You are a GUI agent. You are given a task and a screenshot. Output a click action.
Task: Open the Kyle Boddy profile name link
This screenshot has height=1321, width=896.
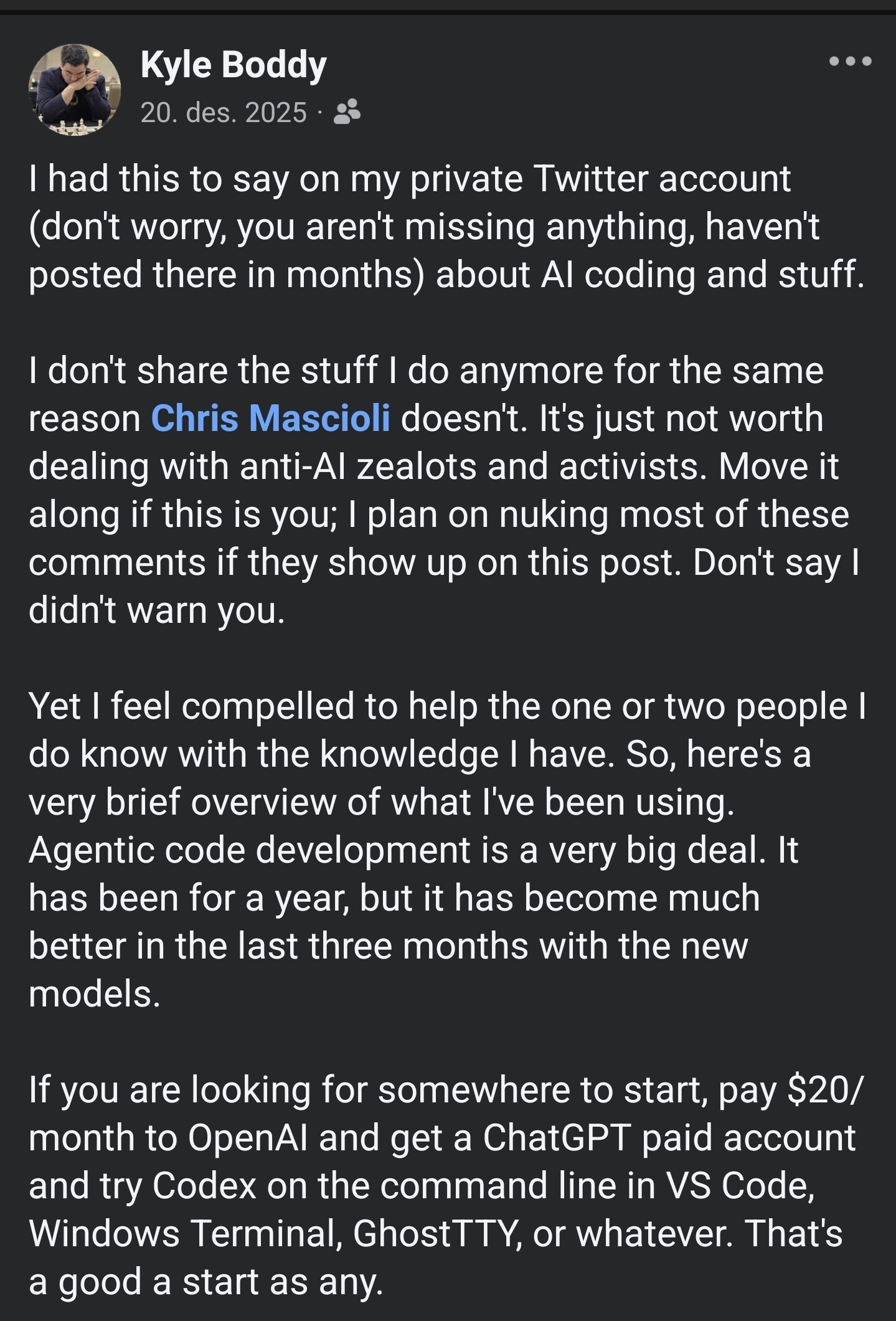[x=233, y=64]
